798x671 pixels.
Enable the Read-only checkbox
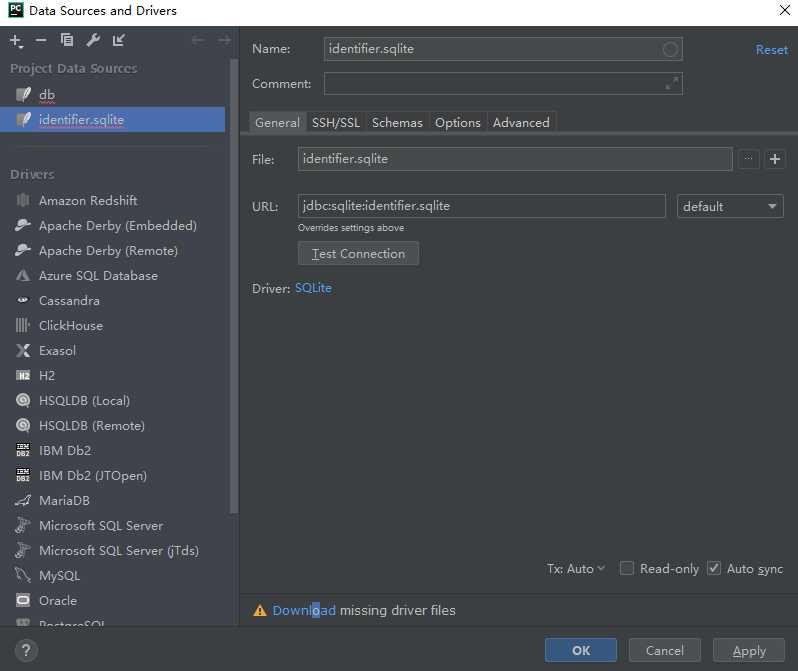(x=626, y=568)
